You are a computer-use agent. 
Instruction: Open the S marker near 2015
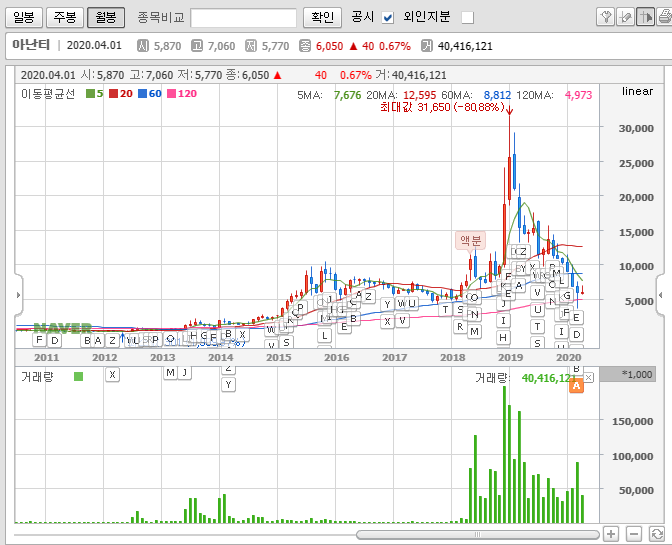[286, 342]
